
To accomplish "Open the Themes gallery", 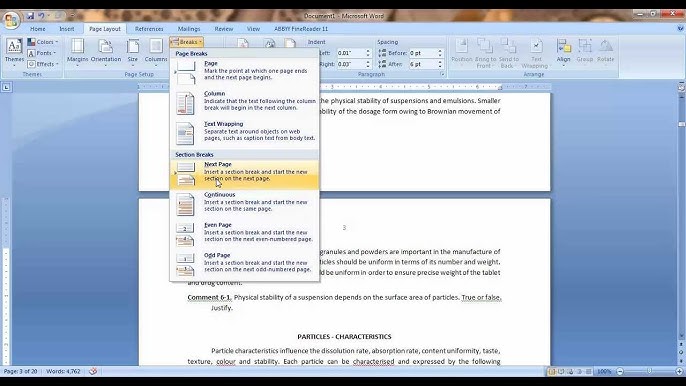I will coord(14,53).
